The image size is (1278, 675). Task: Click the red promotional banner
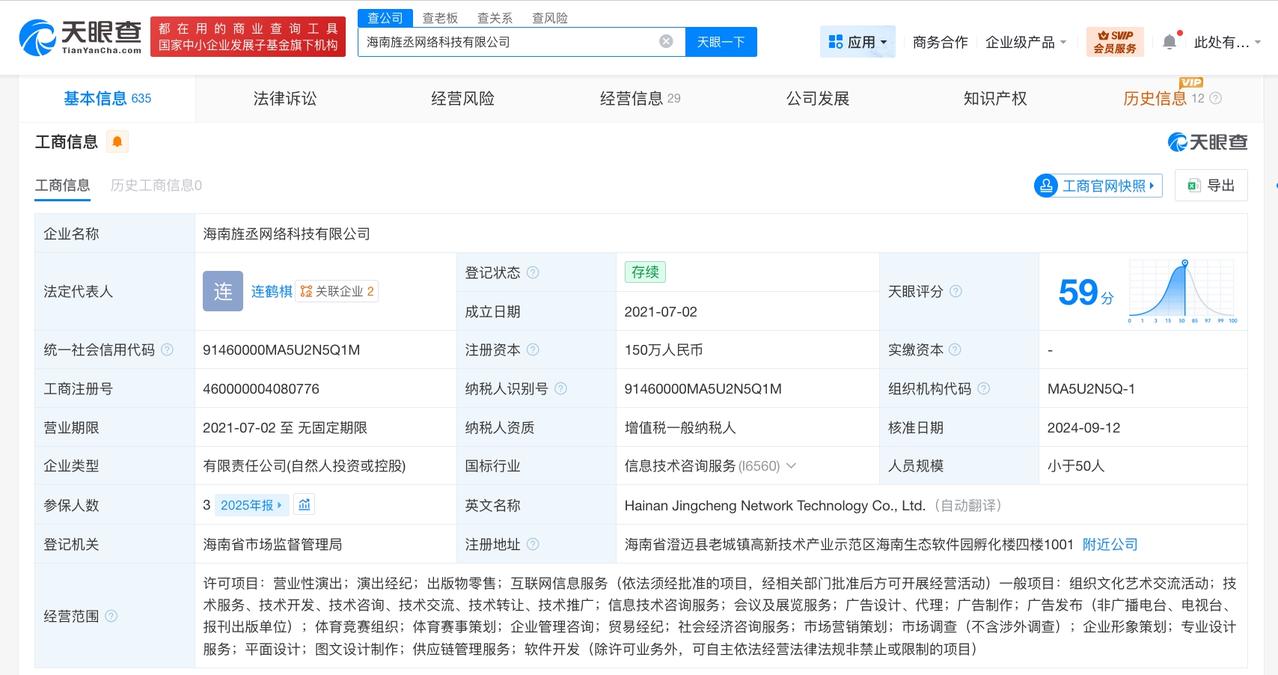click(250, 37)
